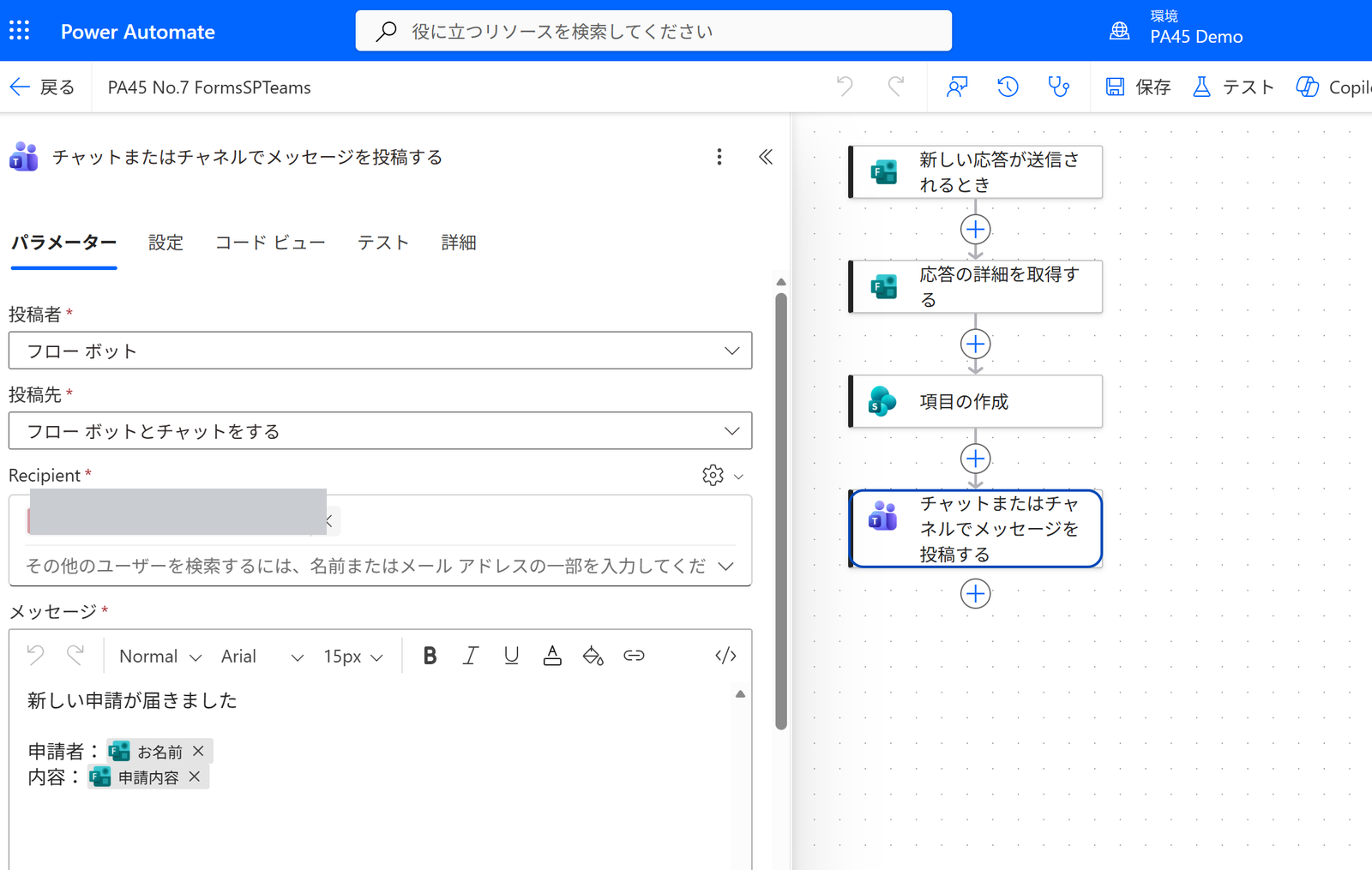Viewport: 1372px width, 870px height.
Task: Click the search magnifier icon
Action: tap(387, 32)
